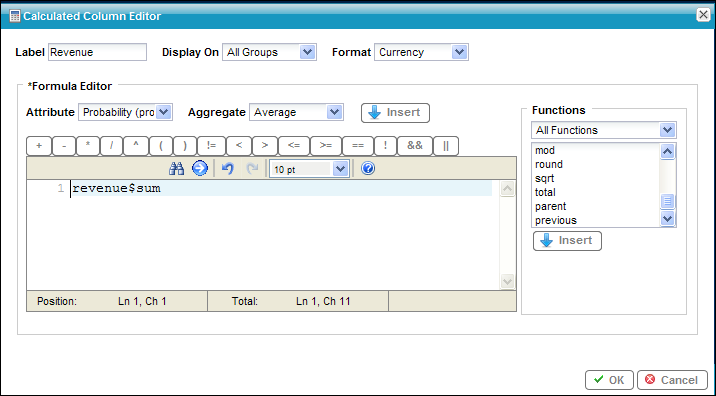The height and width of the screenshot is (396, 716).
Task: Click the find binoculars icon
Action: tap(176, 169)
